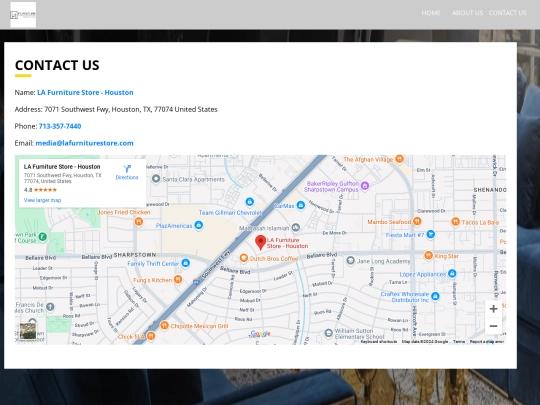
Task: Click the golf course marker near the park
Action: (x=43, y=237)
